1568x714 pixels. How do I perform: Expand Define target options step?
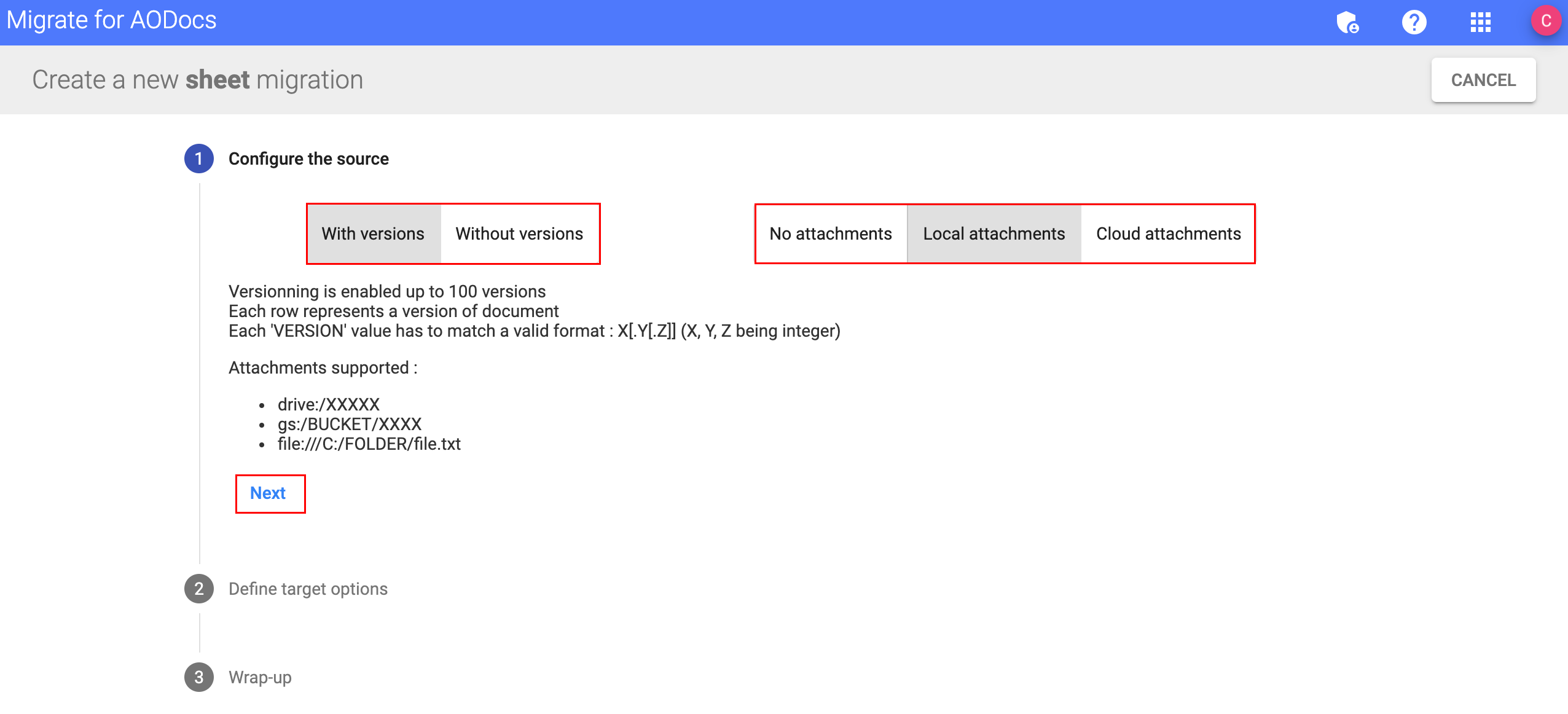pyautogui.click(x=308, y=589)
